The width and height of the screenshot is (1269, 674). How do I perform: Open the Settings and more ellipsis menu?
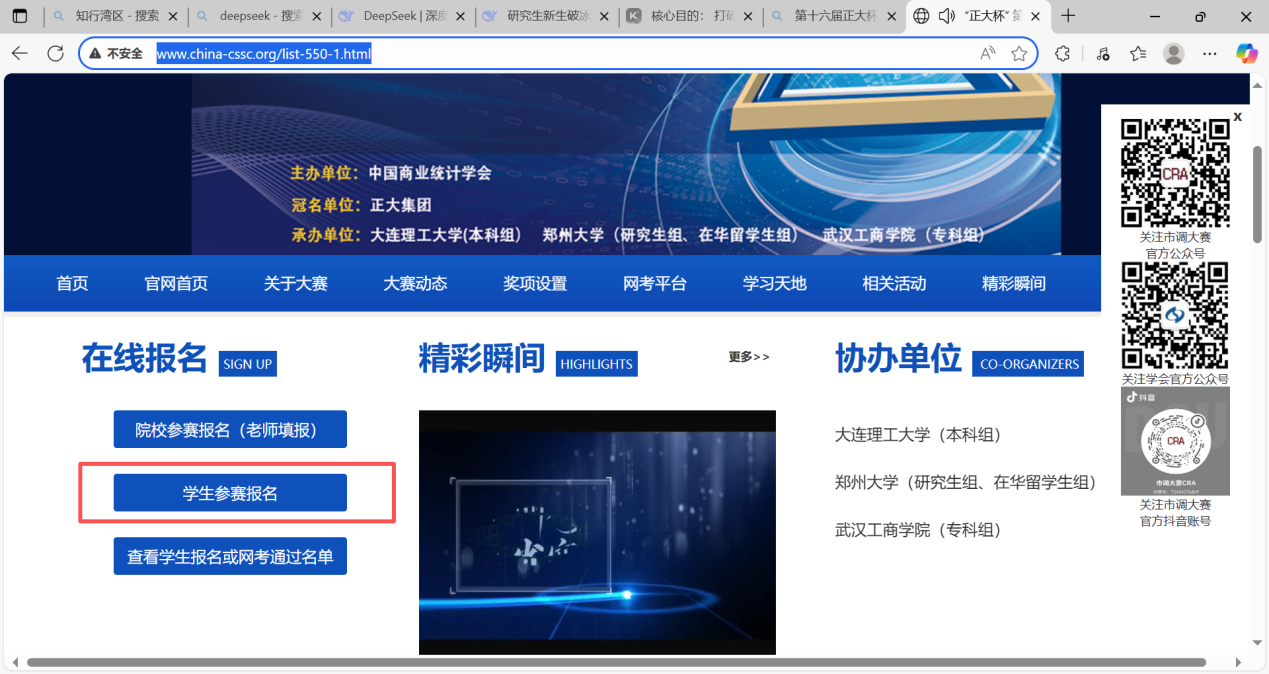(1210, 54)
